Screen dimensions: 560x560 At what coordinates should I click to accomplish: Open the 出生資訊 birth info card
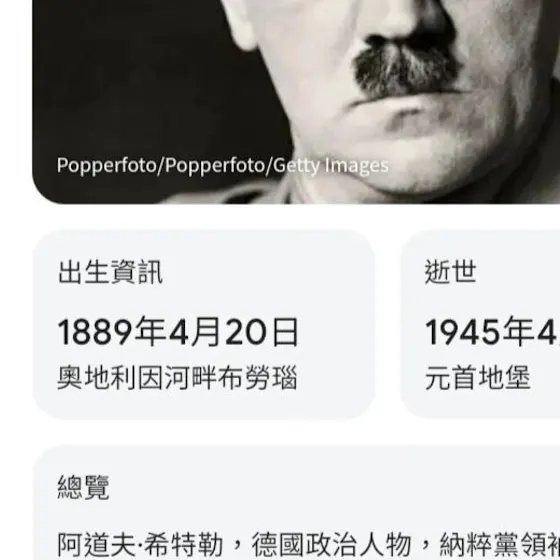[x=204, y=324]
